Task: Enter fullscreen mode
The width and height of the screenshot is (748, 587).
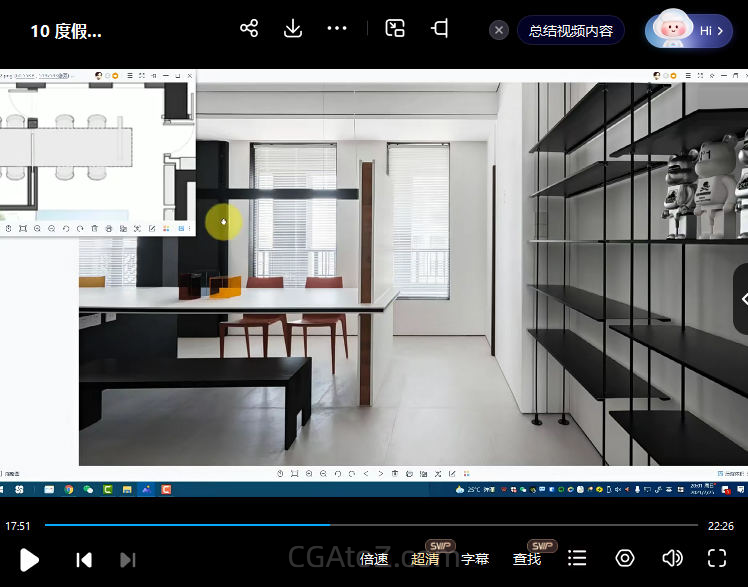Action: click(717, 558)
